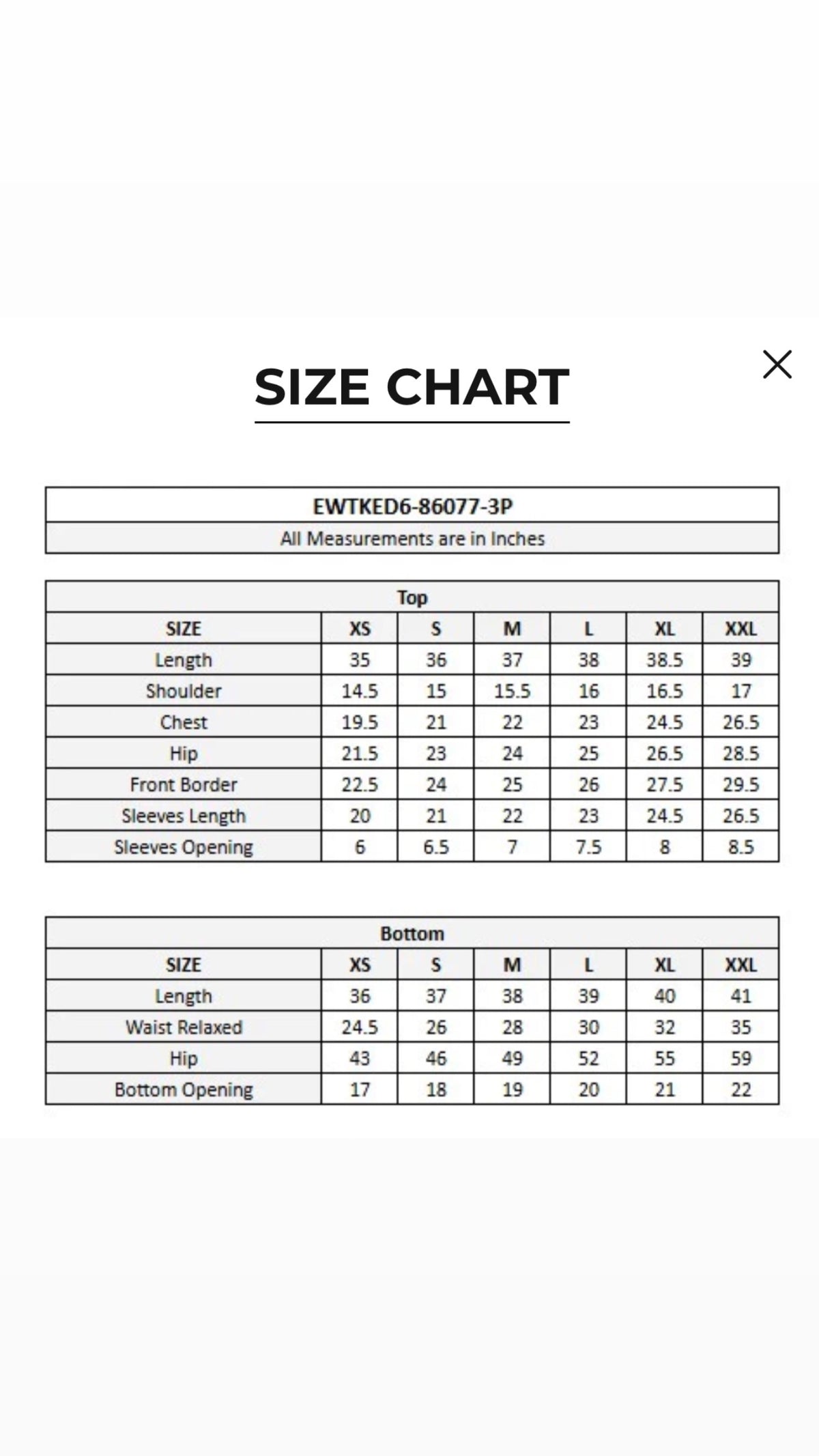
Task: Select the XXL column in Top table
Action: point(741,629)
